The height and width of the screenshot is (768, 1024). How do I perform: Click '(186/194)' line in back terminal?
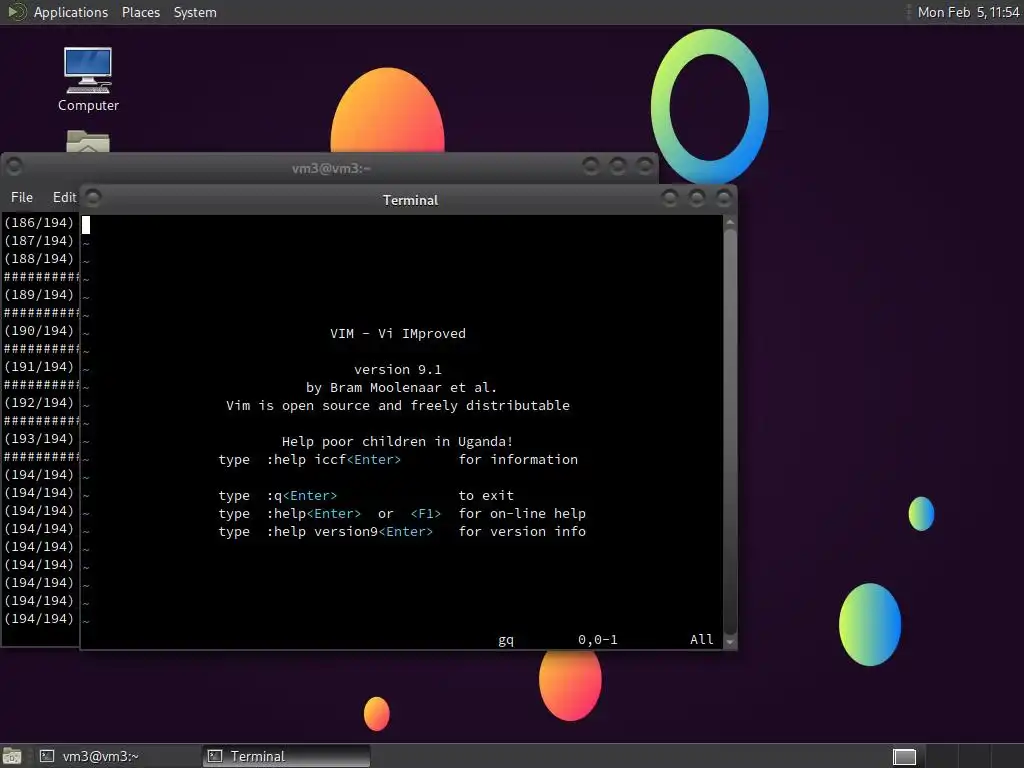[39, 223]
